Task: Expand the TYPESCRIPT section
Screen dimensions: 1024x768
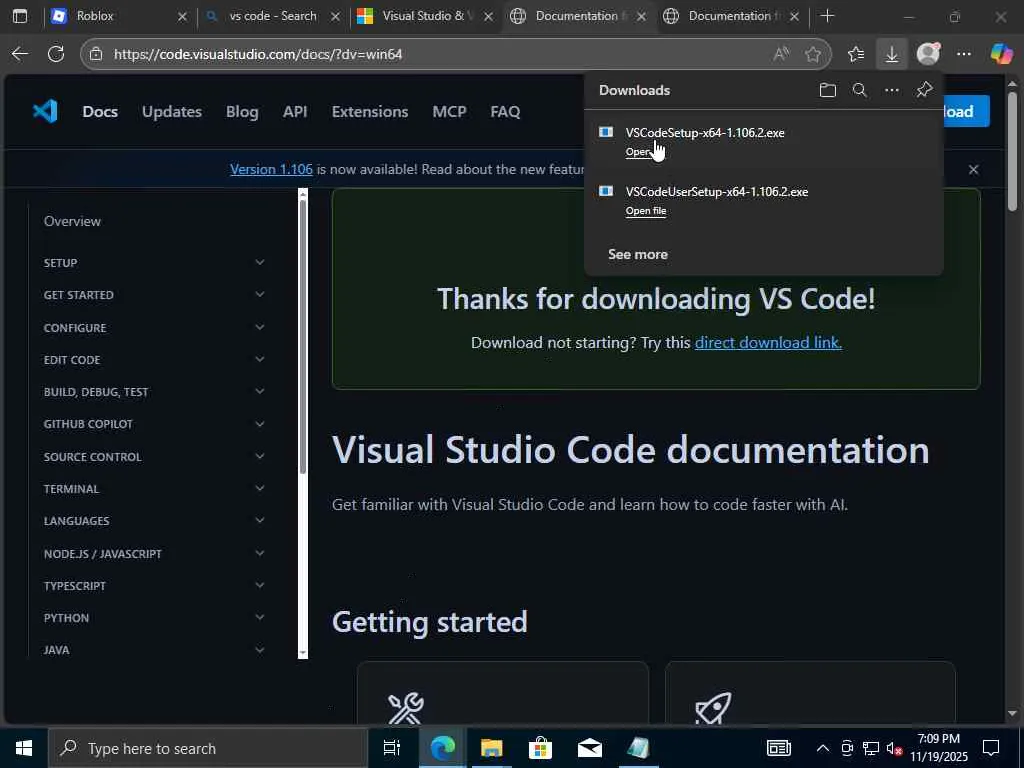Action: (260, 585)
